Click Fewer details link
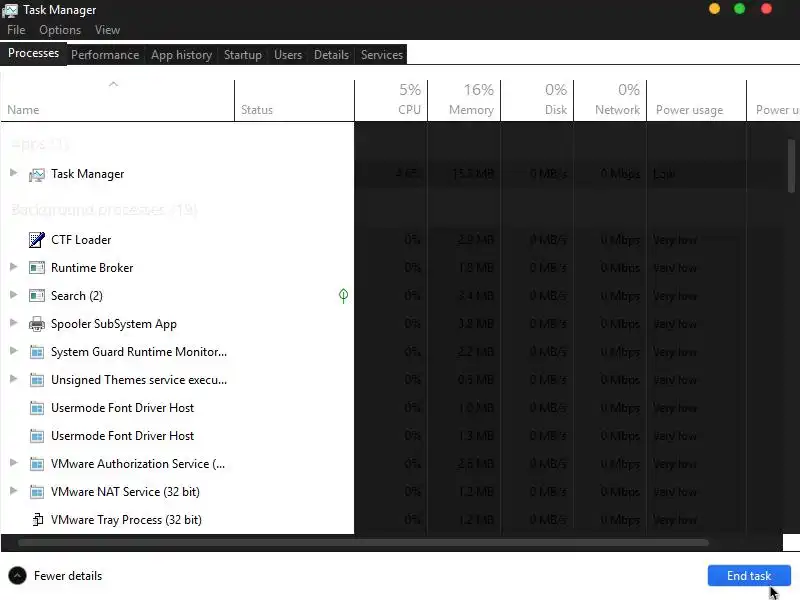Screen dimensions: 800x600 [68, 576]
